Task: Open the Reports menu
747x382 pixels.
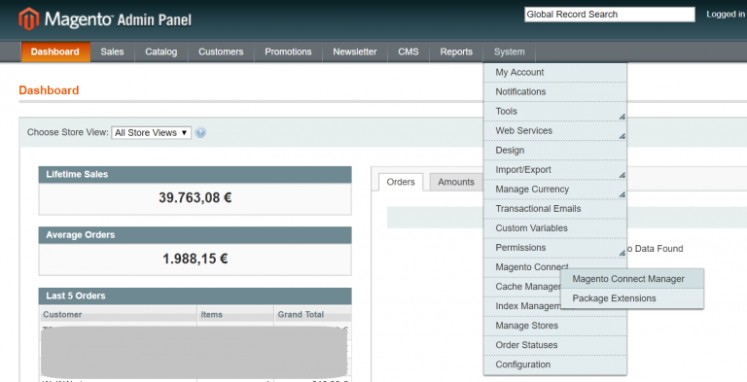Action: [456, 52]
